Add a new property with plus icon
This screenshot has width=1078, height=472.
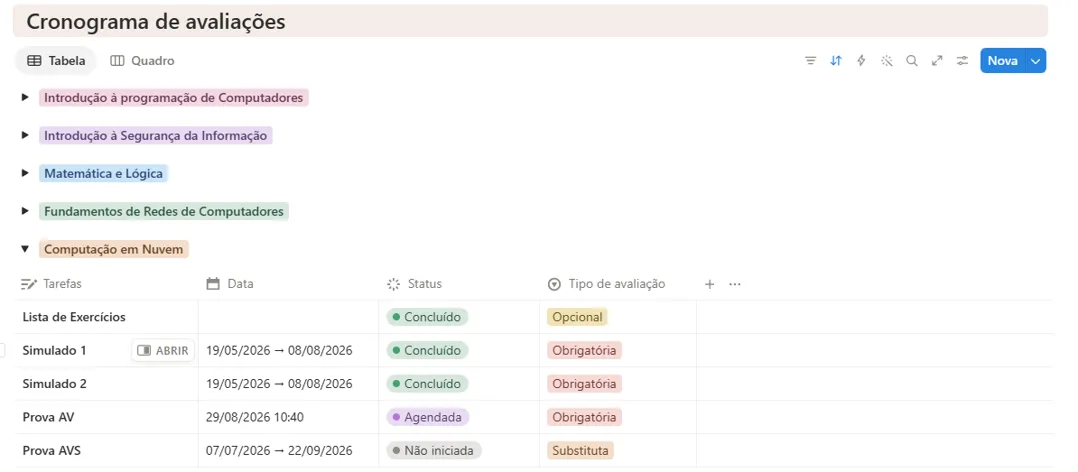(x=710, y=284)
